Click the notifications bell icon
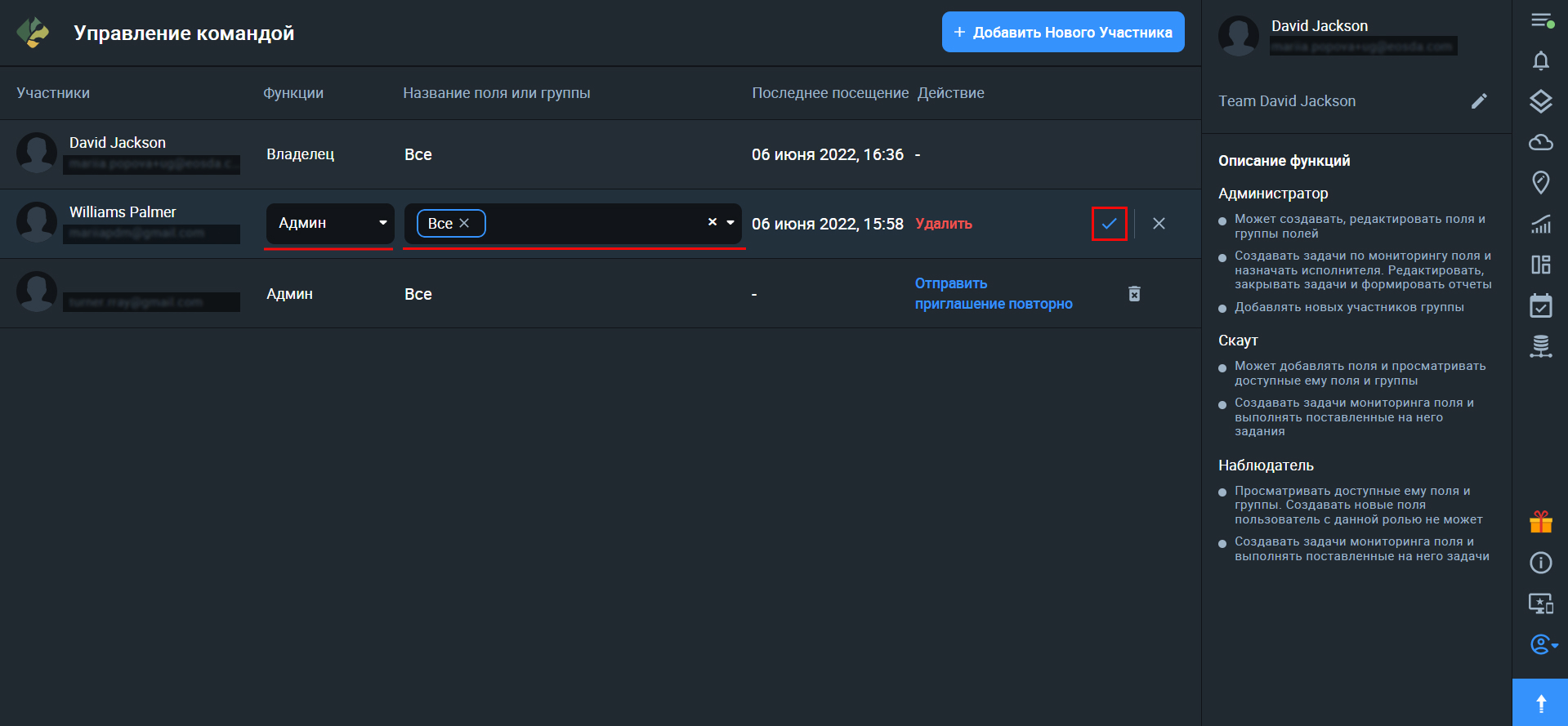 tap(1540, 61)
